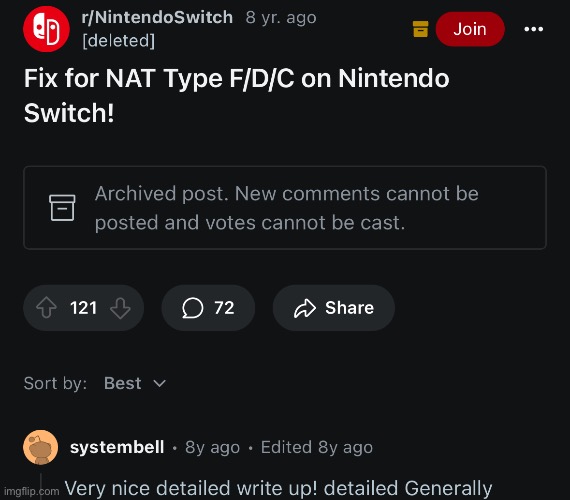Open systembell's profile link
This screenshot has width=570, height=500.
tap(117, 447)
